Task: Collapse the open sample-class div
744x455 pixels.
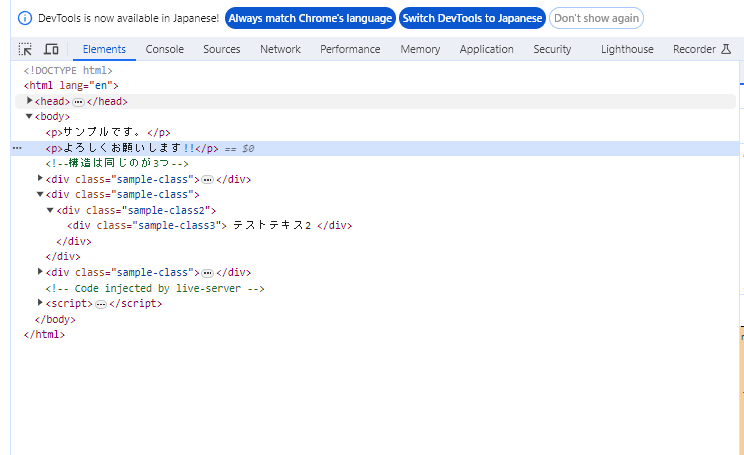Action: coord(40,194)
